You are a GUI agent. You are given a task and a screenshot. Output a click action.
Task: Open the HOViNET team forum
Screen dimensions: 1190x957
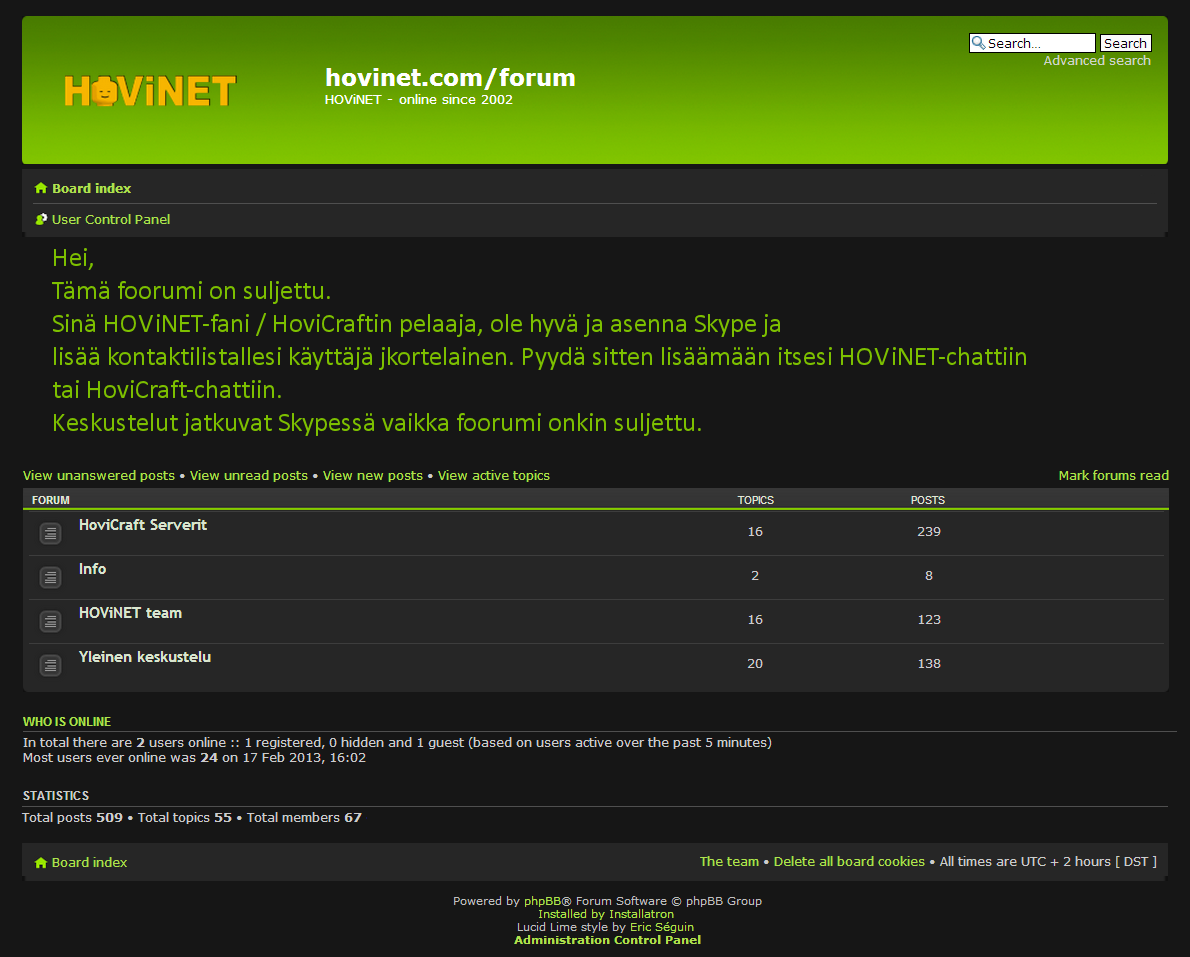(x=131, y=613)
